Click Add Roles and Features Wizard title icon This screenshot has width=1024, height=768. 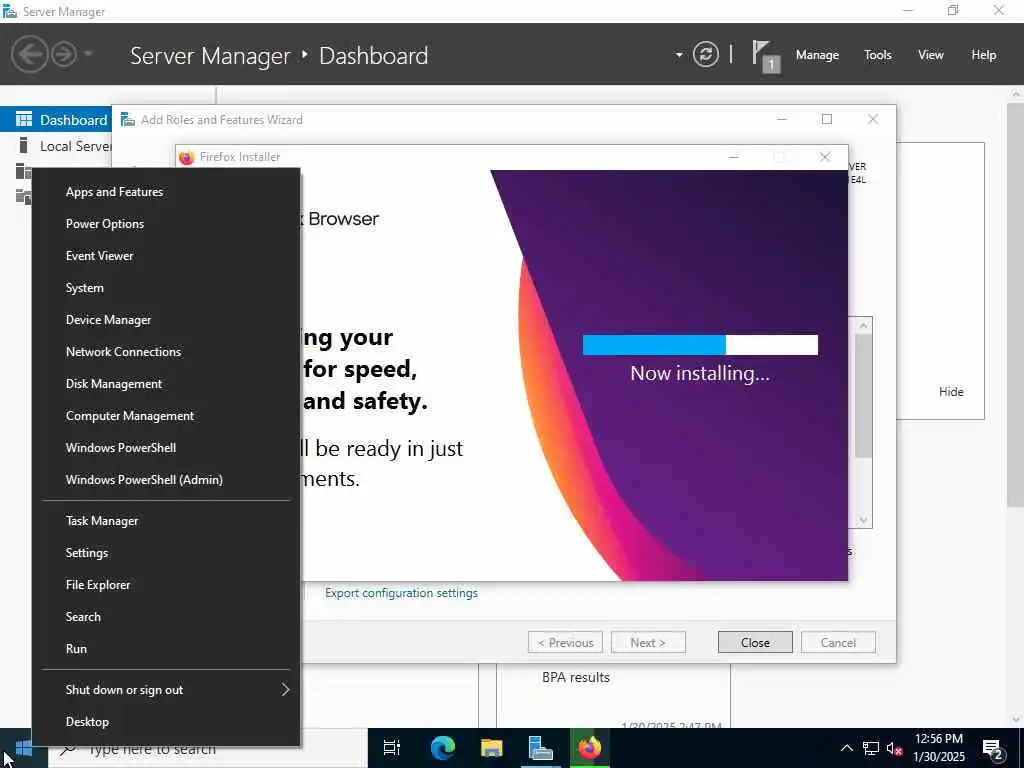pos(128,120)
